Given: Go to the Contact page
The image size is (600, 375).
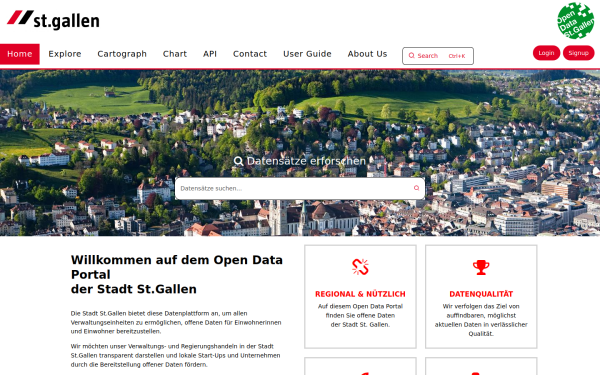Looking at the screenshot, I should click(250, 54).
